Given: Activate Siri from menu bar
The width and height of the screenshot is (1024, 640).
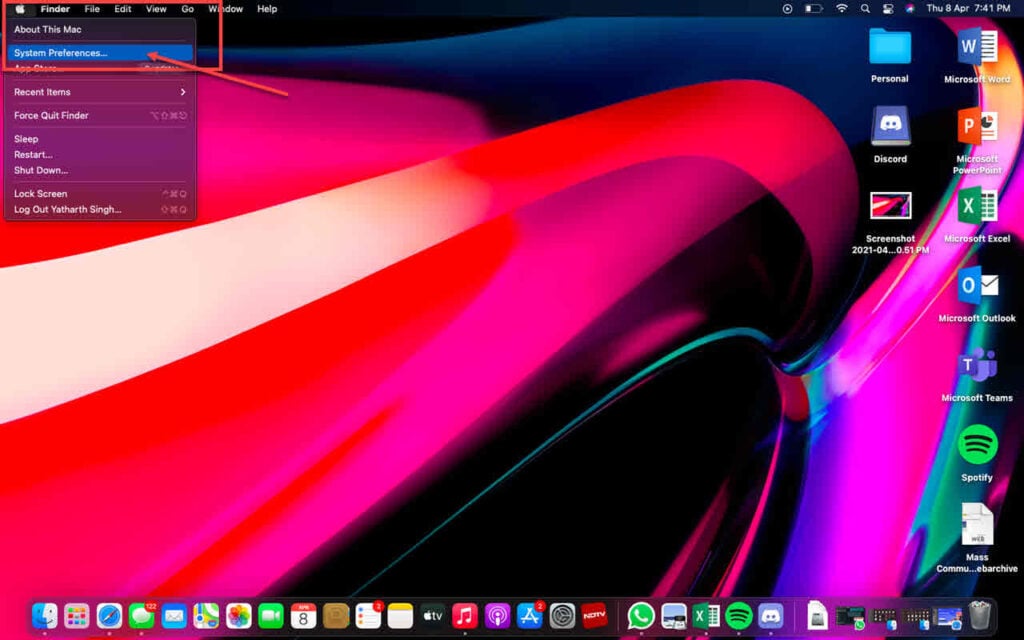Looking at the screenshot, I should (910, 9).
